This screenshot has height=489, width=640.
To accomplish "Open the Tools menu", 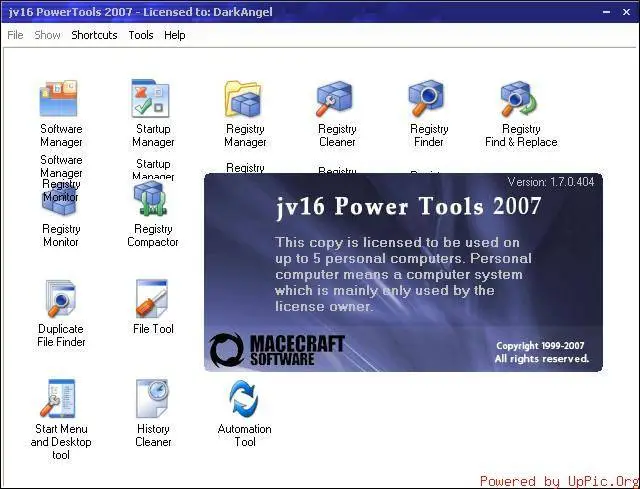I will (x=141, y=35).
